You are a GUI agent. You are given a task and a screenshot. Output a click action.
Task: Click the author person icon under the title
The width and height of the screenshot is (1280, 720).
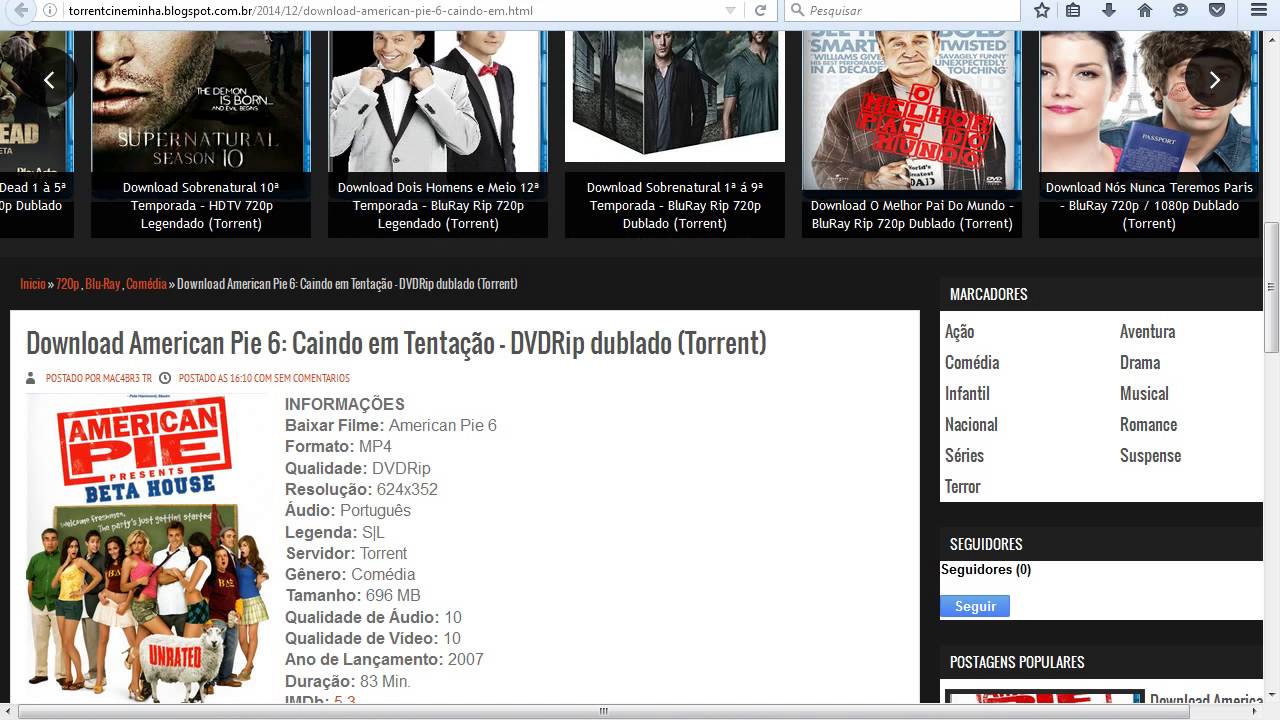click(32, 378)
